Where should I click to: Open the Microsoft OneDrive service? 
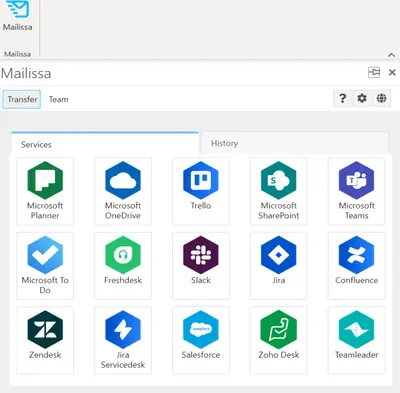click(x=123, y=191)
